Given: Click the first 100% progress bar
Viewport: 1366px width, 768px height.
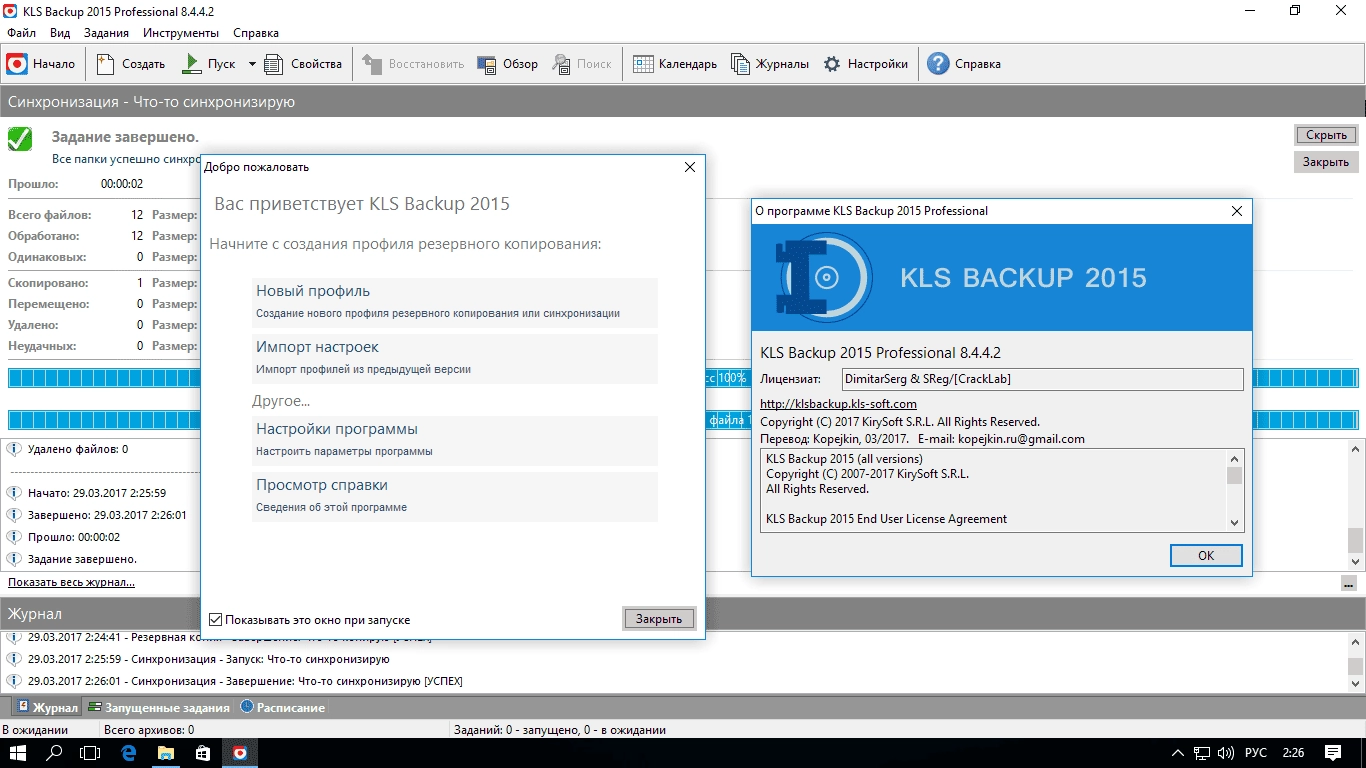Looking at the screenshot, I should (x=682, y=378).
